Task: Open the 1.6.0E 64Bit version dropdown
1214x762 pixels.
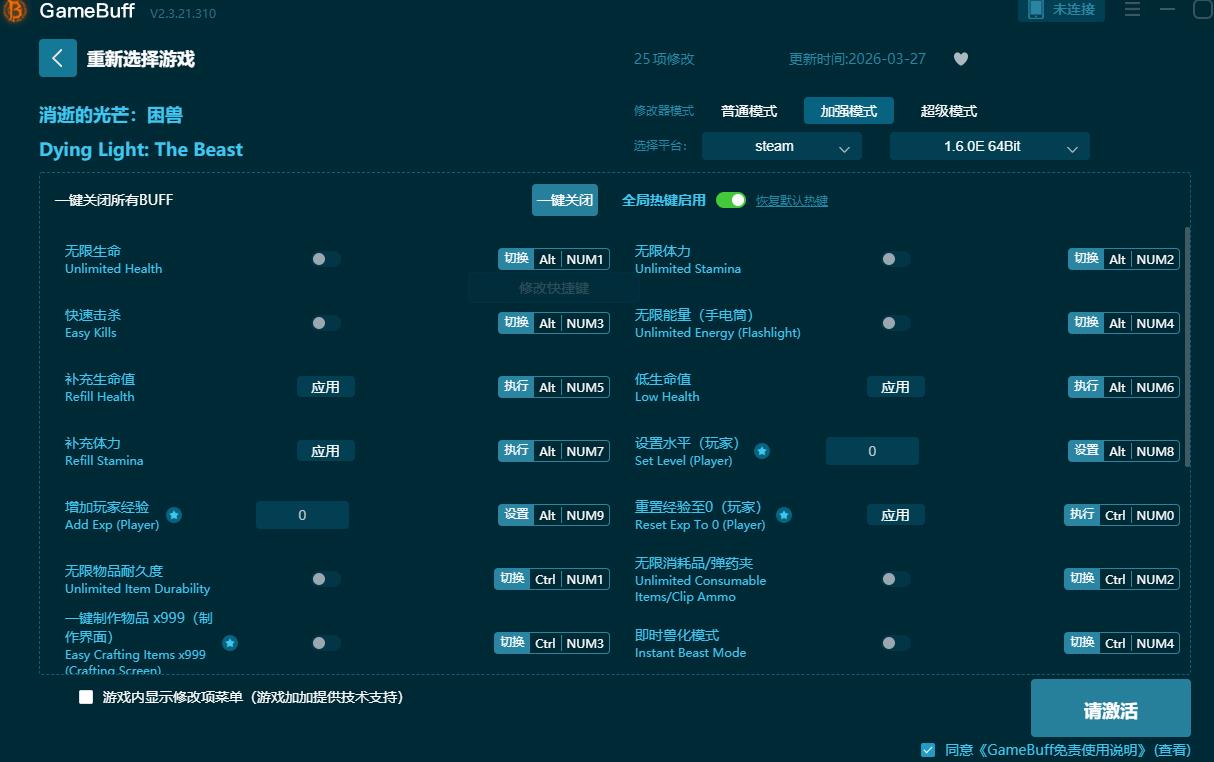Action: click(989, 146)
